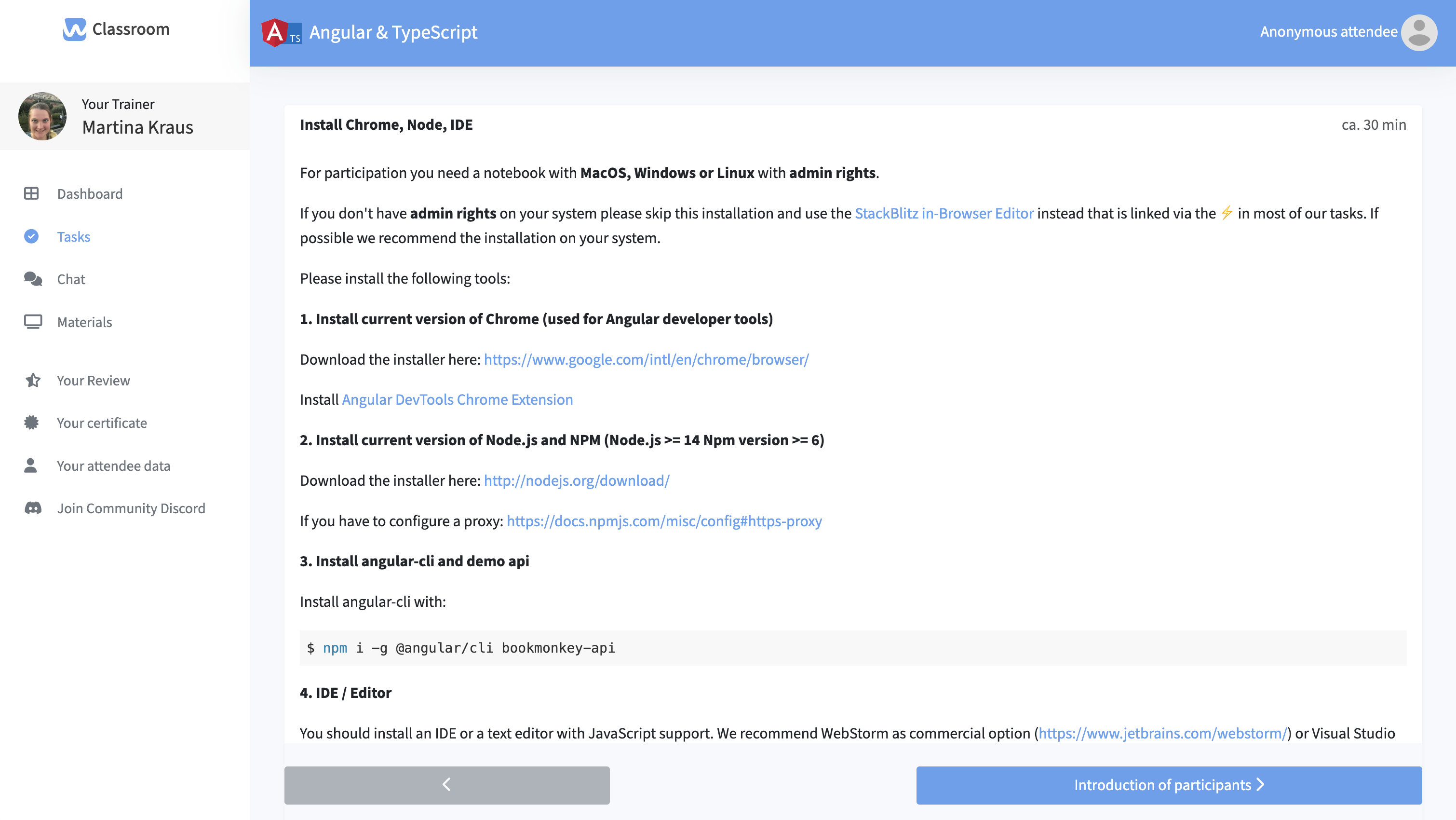The height and width of the screenshot is (820, 1456).
Task: Click the Discord icon to join community
Action: [32, 508]
